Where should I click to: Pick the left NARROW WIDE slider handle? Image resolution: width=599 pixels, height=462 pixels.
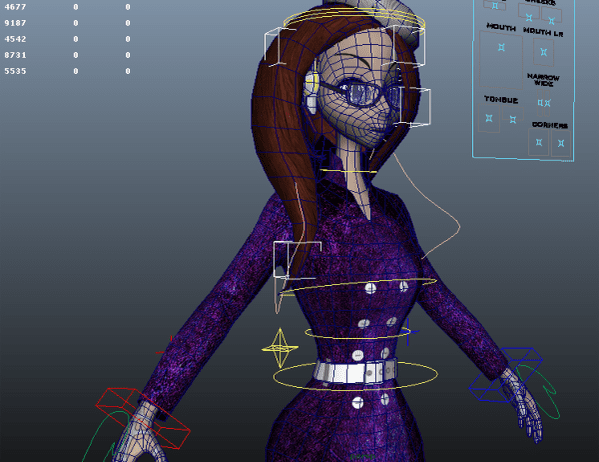pyautogui.click(x=540, y=102)
